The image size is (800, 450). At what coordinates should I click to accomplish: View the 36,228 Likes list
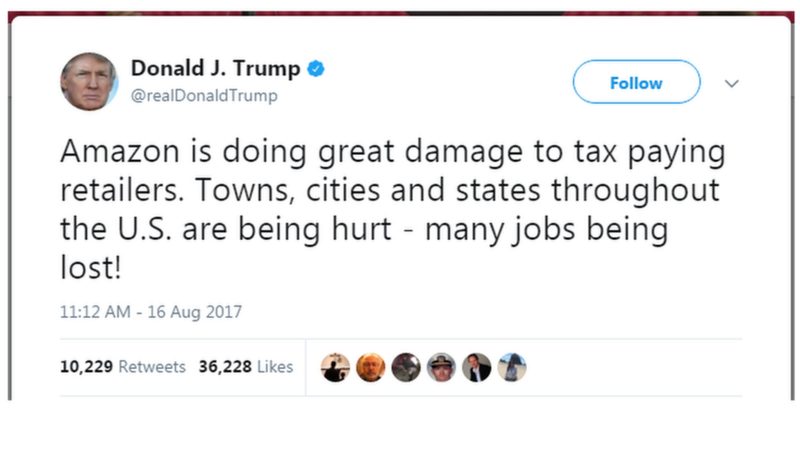click(x=246, y=367)
